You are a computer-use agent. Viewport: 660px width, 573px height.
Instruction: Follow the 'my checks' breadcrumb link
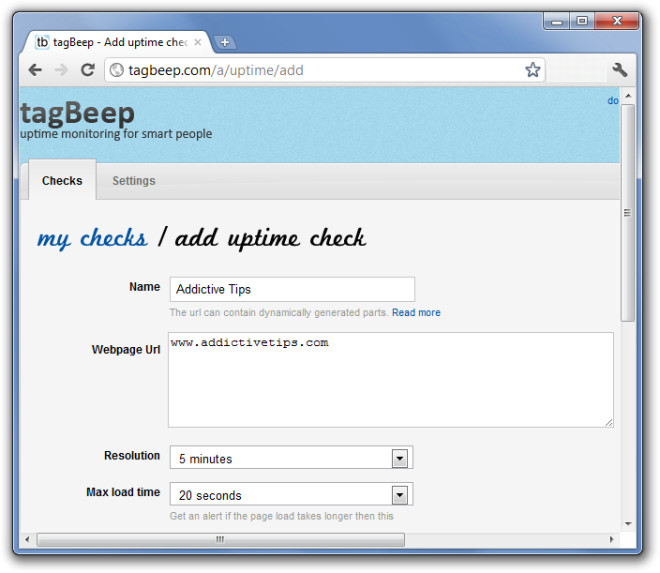click(x=92, y=239)
